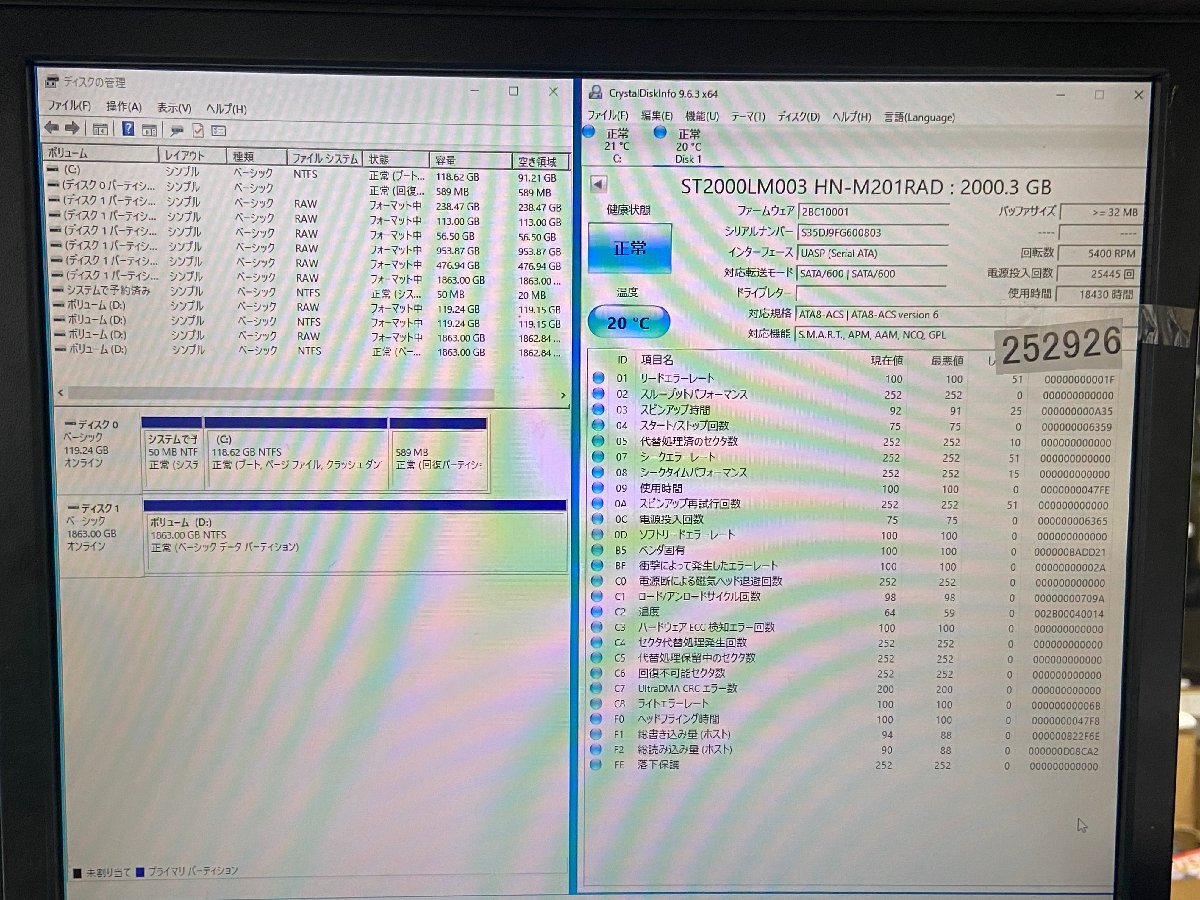The width and height of the screenshot is (1200, 900).
Task: Click the blue status circle for drive C:
Action: click(x=588, y=132)
